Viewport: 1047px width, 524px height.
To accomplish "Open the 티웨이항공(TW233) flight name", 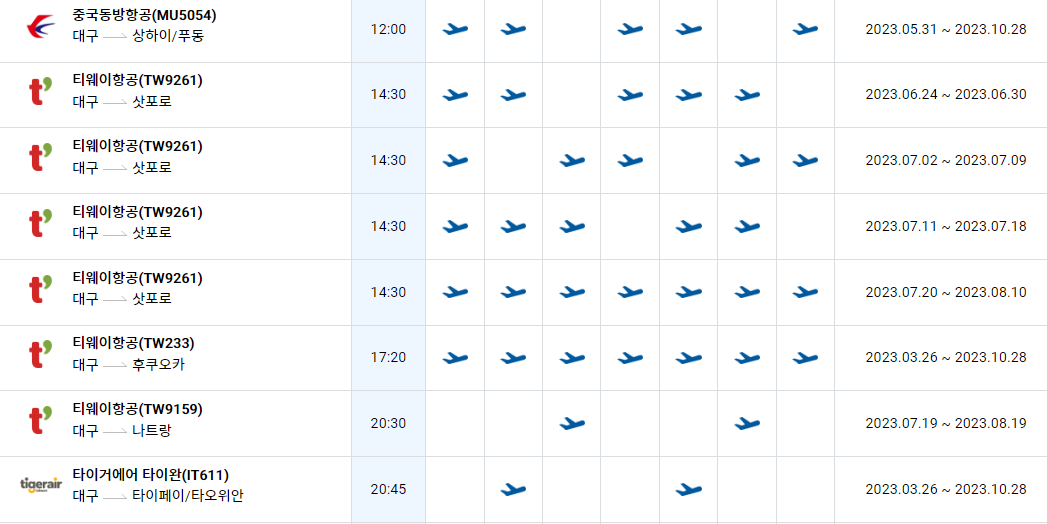I will coord(134,344).
